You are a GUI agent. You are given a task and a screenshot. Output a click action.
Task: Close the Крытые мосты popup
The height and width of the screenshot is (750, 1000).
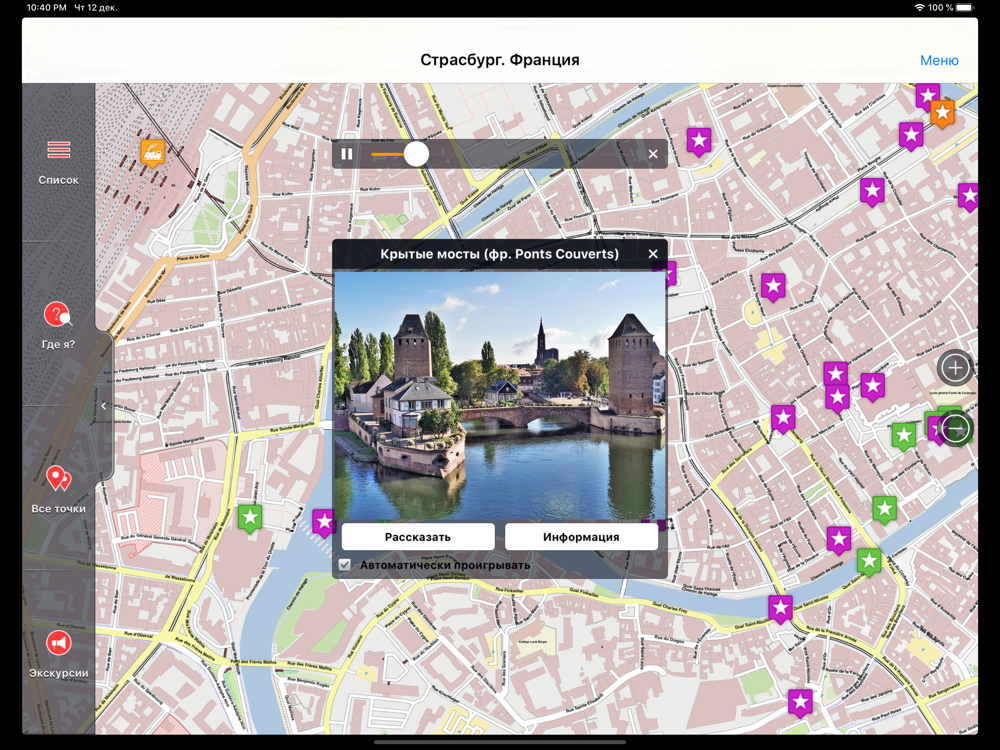(x=653, y=254)
